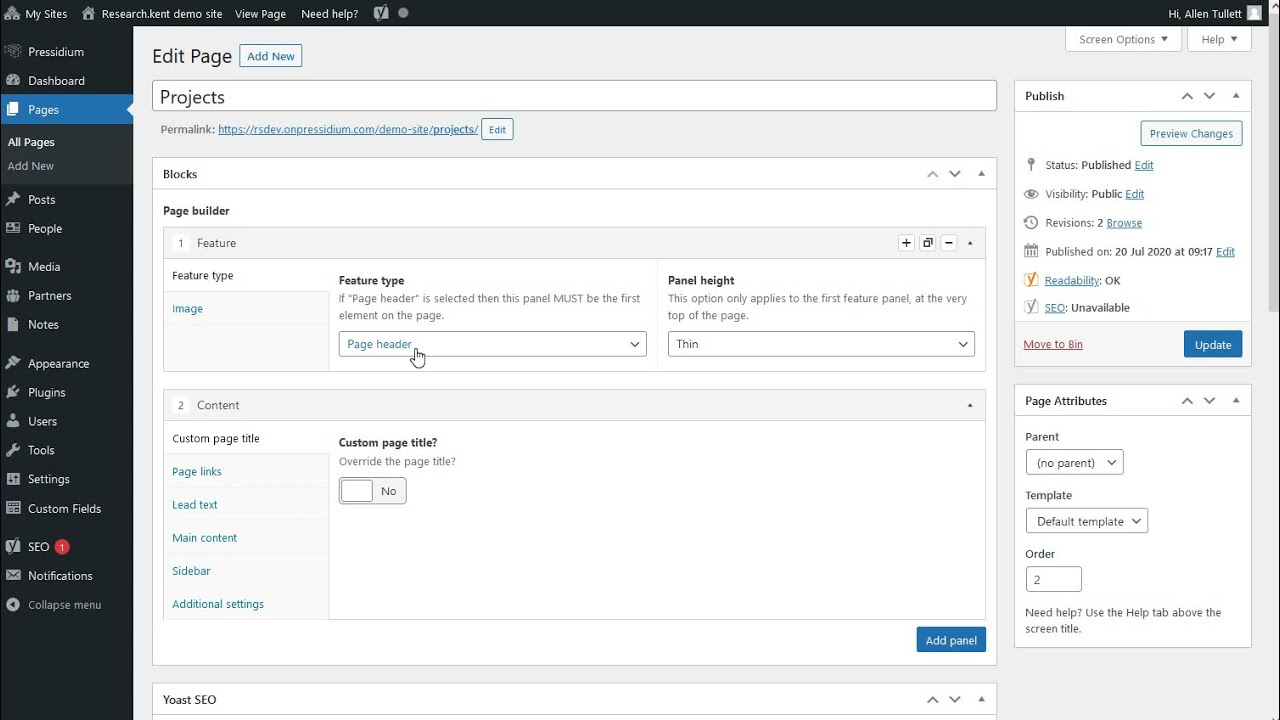
Task: Click the add row plus icon on Feature panel
Action: 906,243
